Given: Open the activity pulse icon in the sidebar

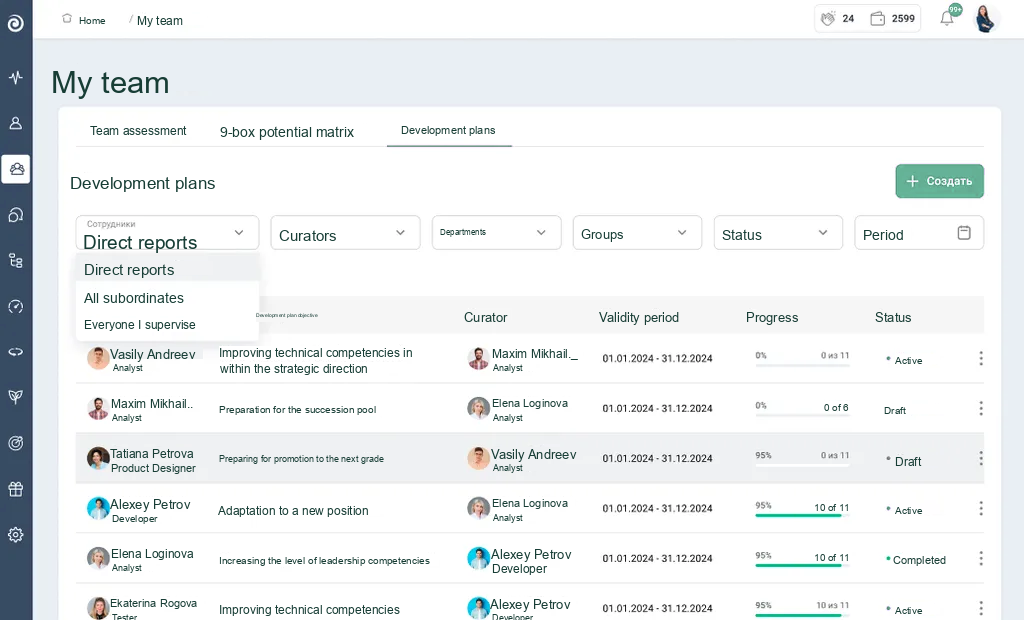Looking at the screenshot, I should (16, 77).
